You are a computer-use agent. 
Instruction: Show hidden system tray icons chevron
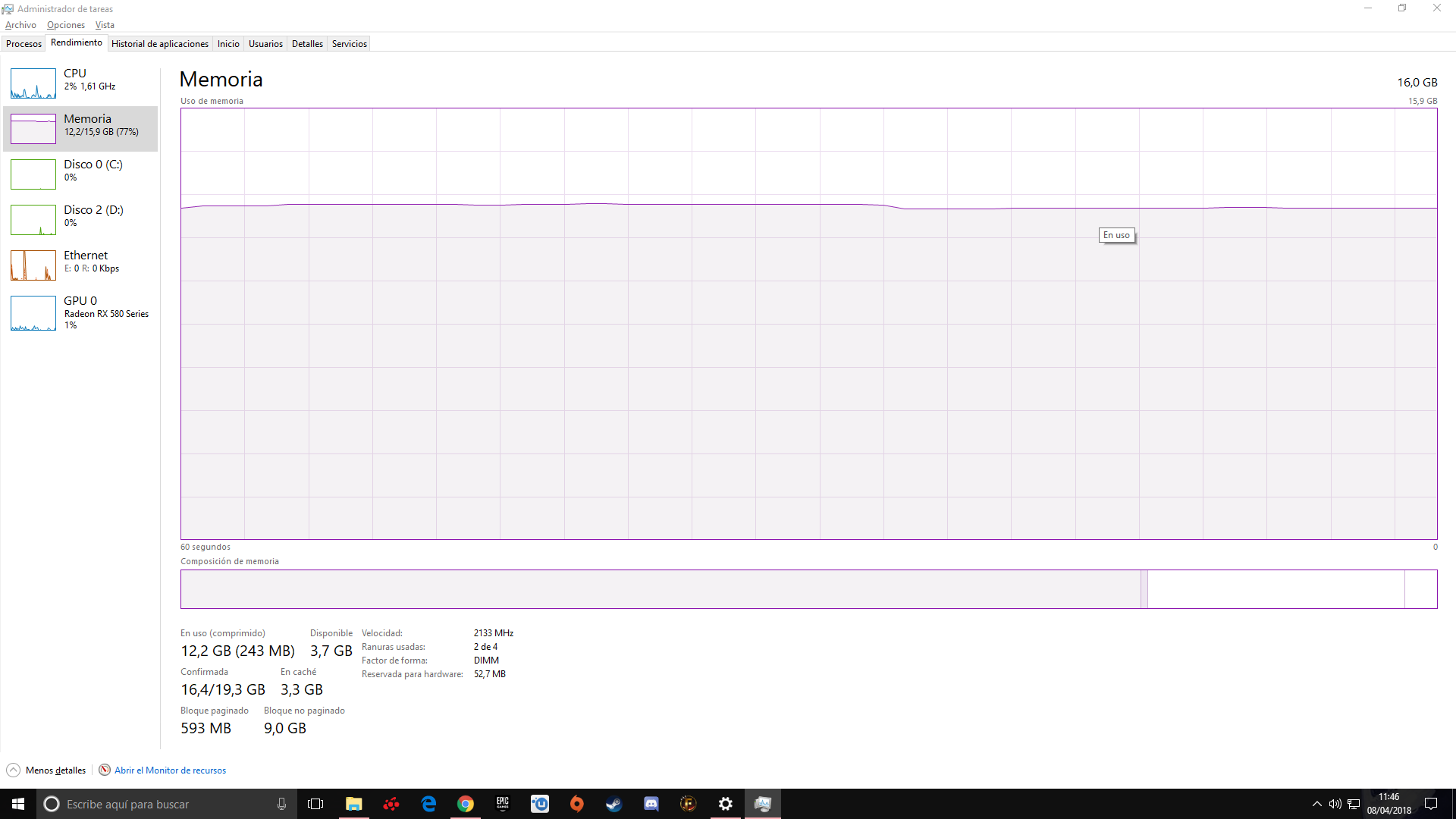pos(1316,804)
